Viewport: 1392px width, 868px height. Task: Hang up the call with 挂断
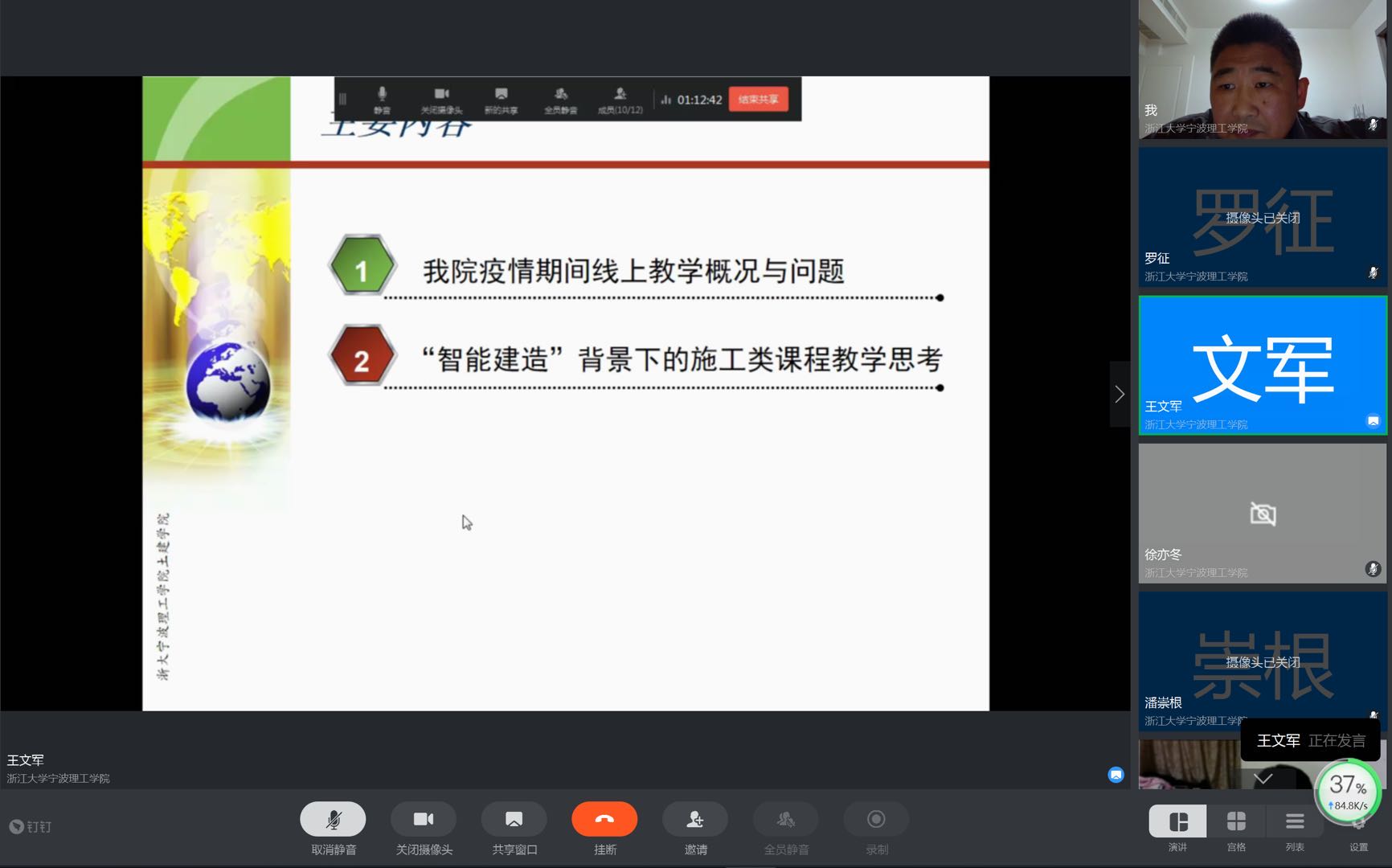tap(604, 819)
